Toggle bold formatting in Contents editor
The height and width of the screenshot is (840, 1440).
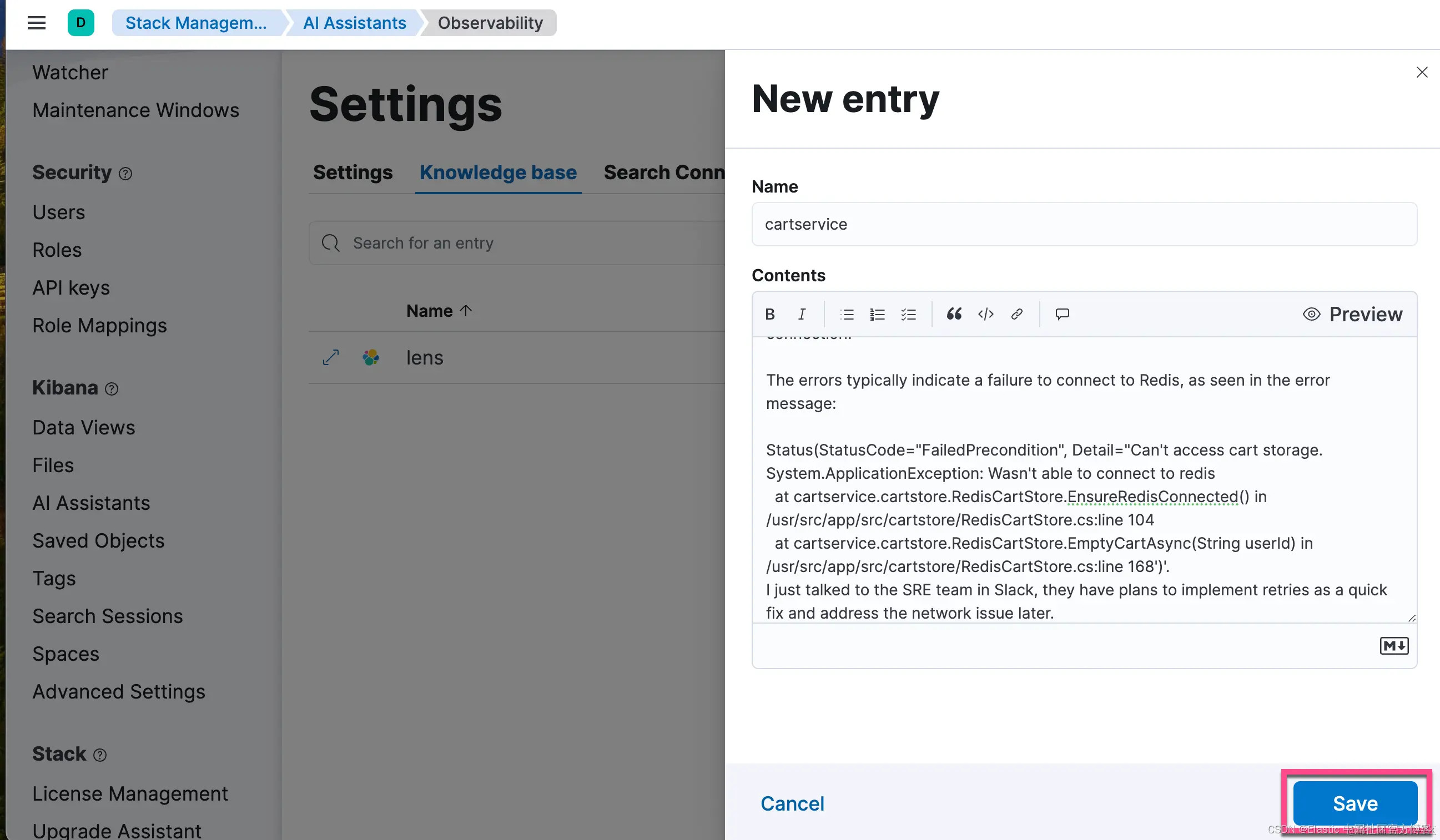(770, 314)
